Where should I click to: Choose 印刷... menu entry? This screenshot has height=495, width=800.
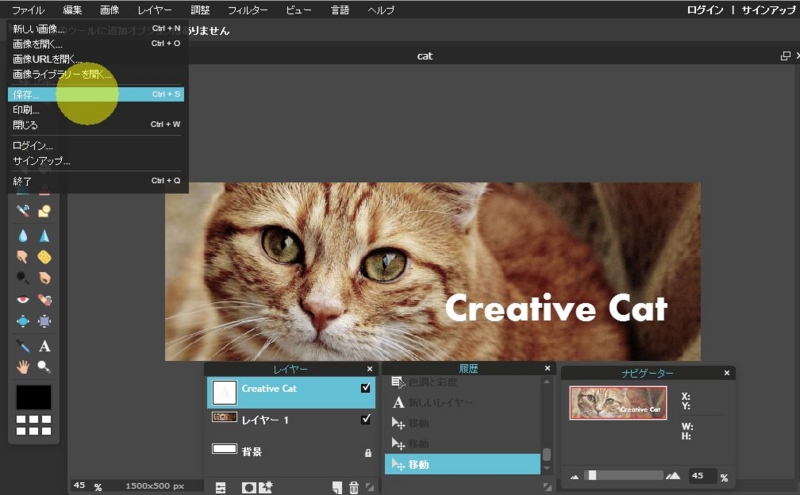click(x=96, y=110)
